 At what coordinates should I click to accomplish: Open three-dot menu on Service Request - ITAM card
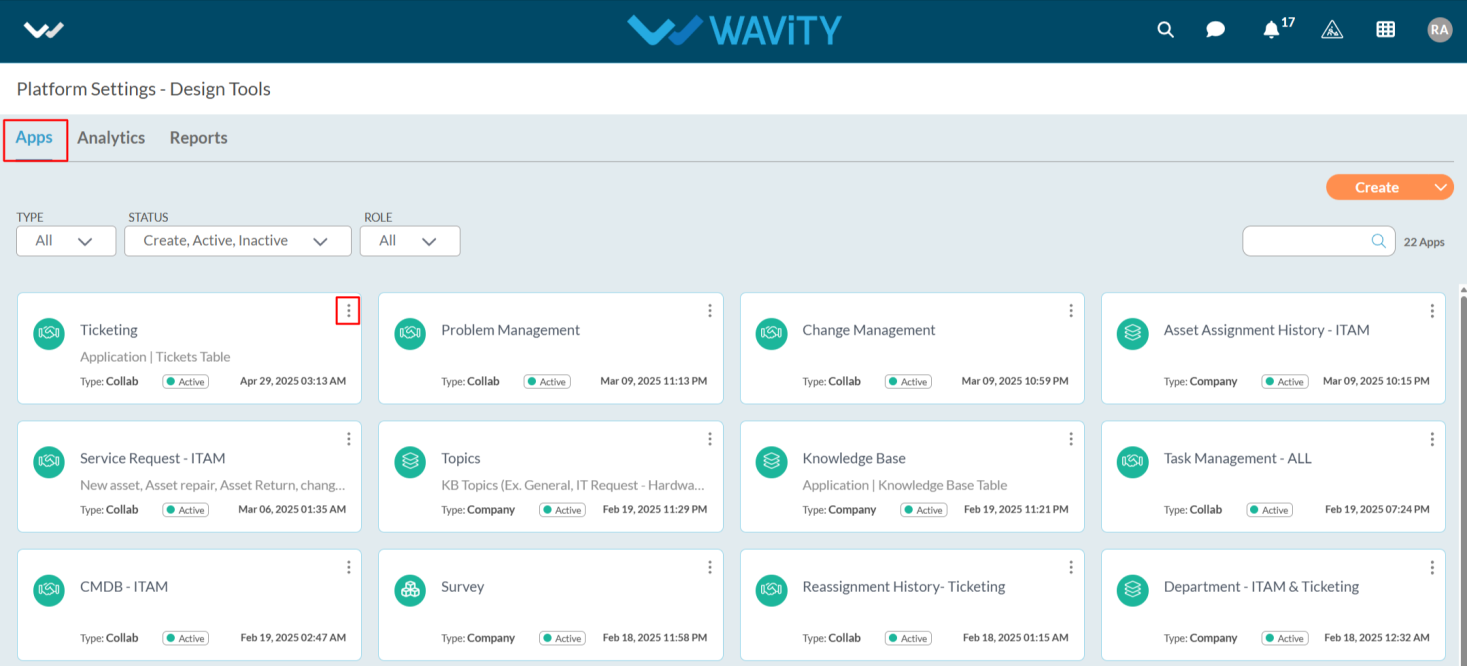click(348, 439)
